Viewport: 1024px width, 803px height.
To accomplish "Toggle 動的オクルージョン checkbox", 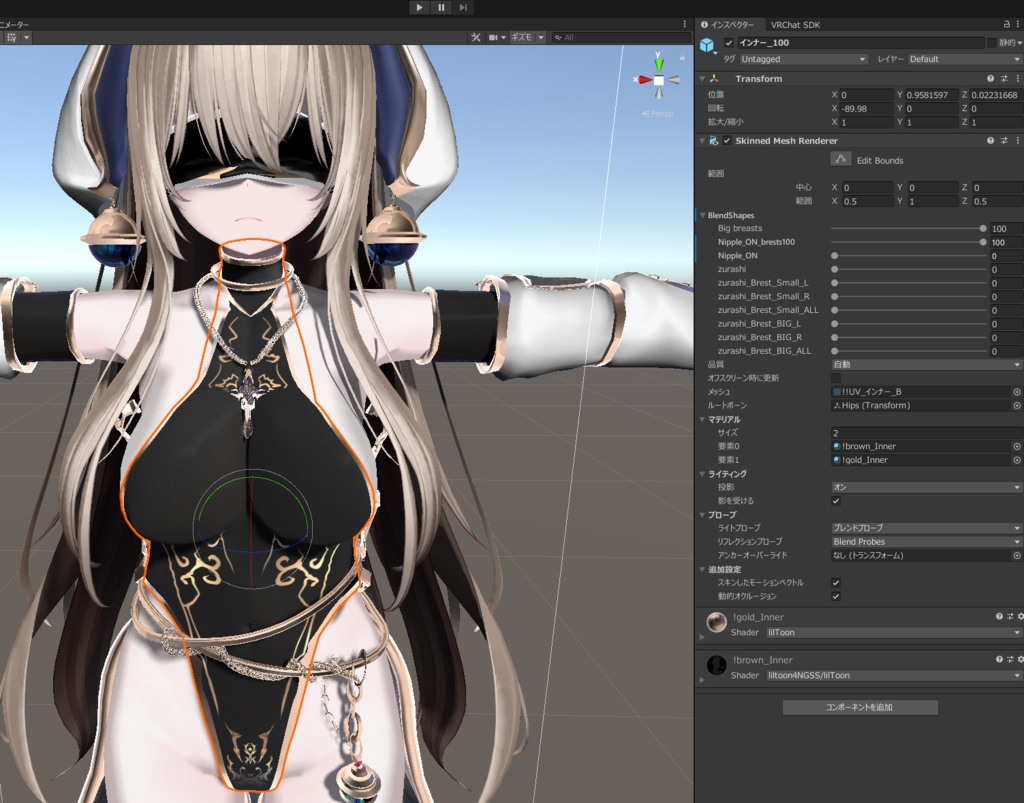I will pos(836,596).
